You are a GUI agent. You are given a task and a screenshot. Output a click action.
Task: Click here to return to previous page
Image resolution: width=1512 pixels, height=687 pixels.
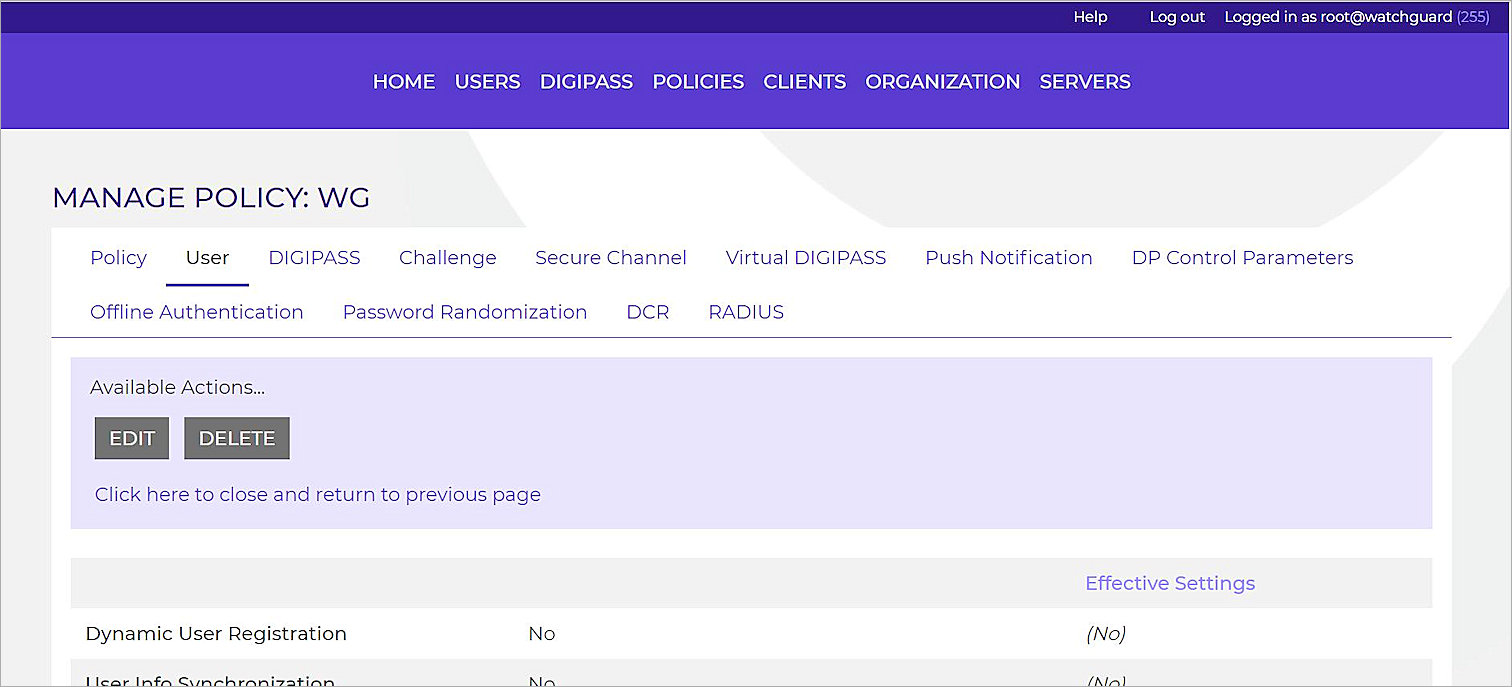point(317,494)
